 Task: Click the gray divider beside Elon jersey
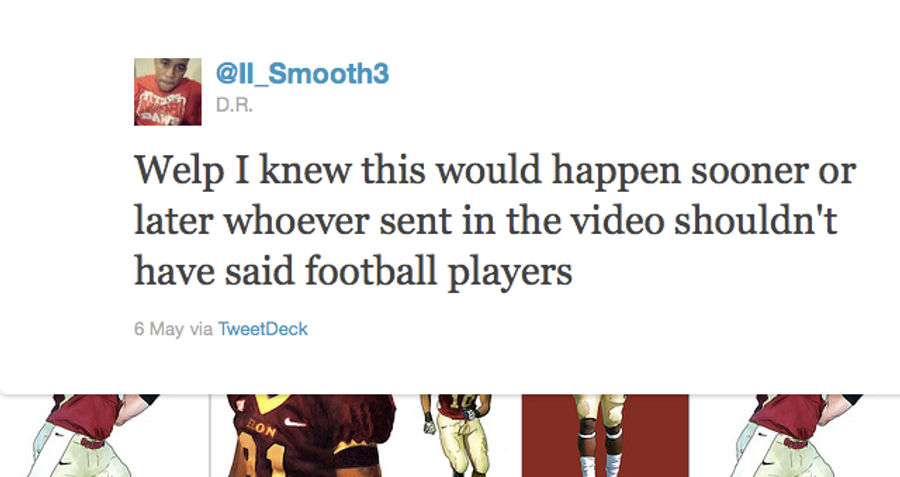(210, 435)
